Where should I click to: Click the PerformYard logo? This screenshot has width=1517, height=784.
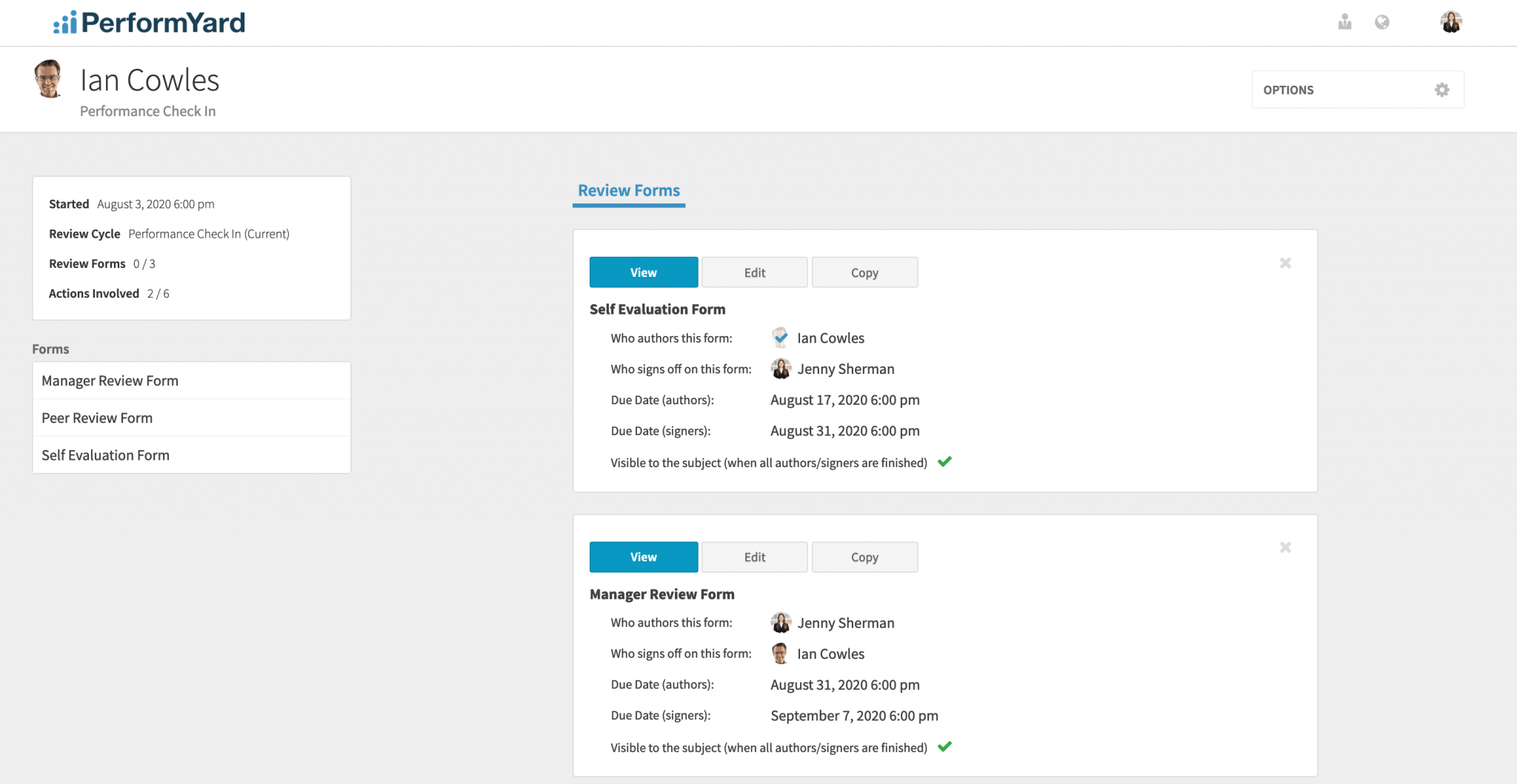[x=147, y=22]
